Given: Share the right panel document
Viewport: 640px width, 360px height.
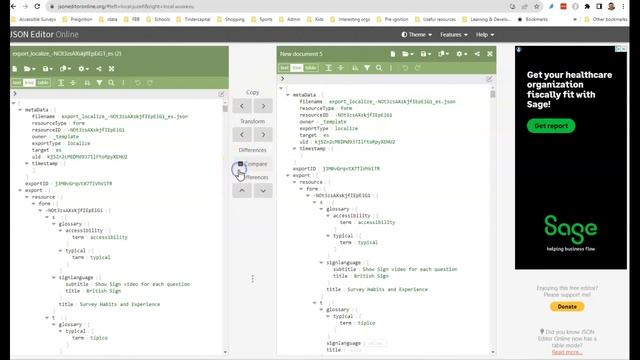Looking at the screenshot, I should pos(477,54).
